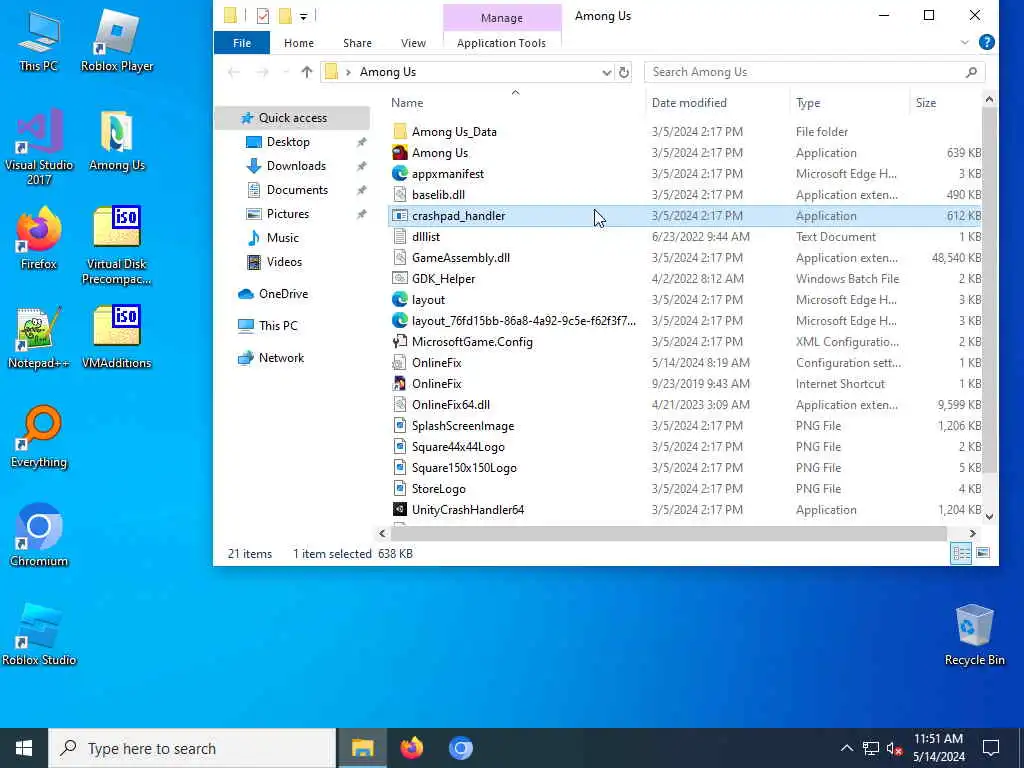Refresh the Among Us folder view
The height and width of the screenshot is (768, 1024).
(x=624, y=72)
